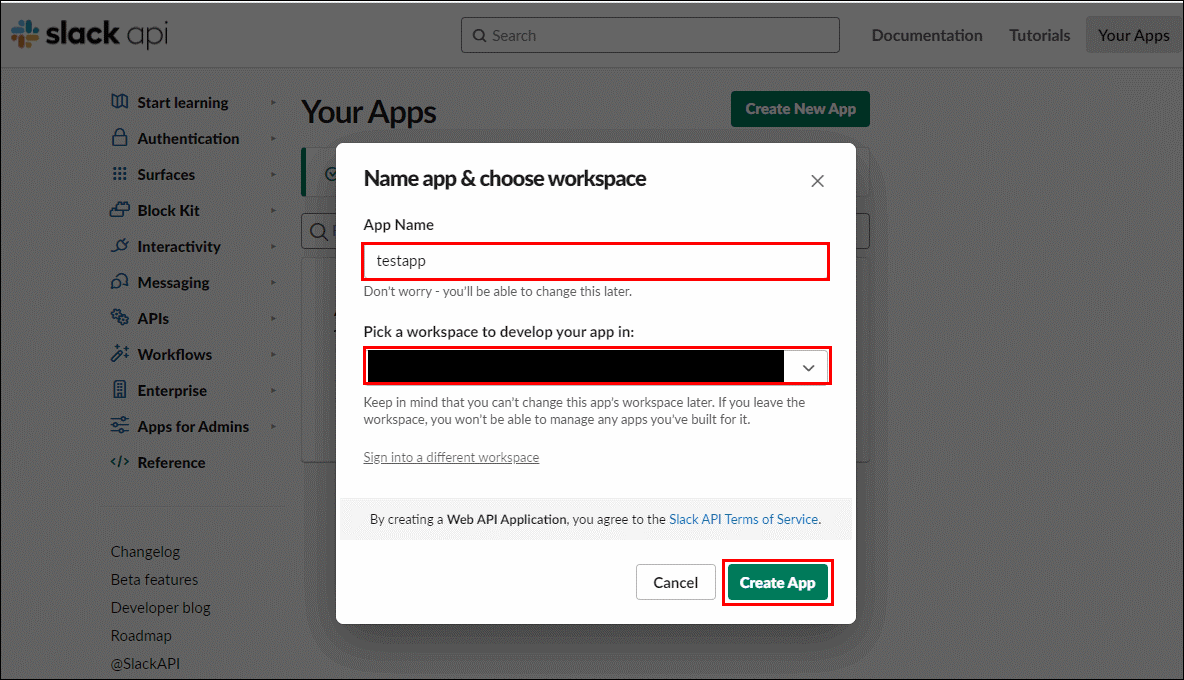The width and height of the screenshot is (1184, 680).
Task: Click the APIs gears icon
Action: coord(119,317)
